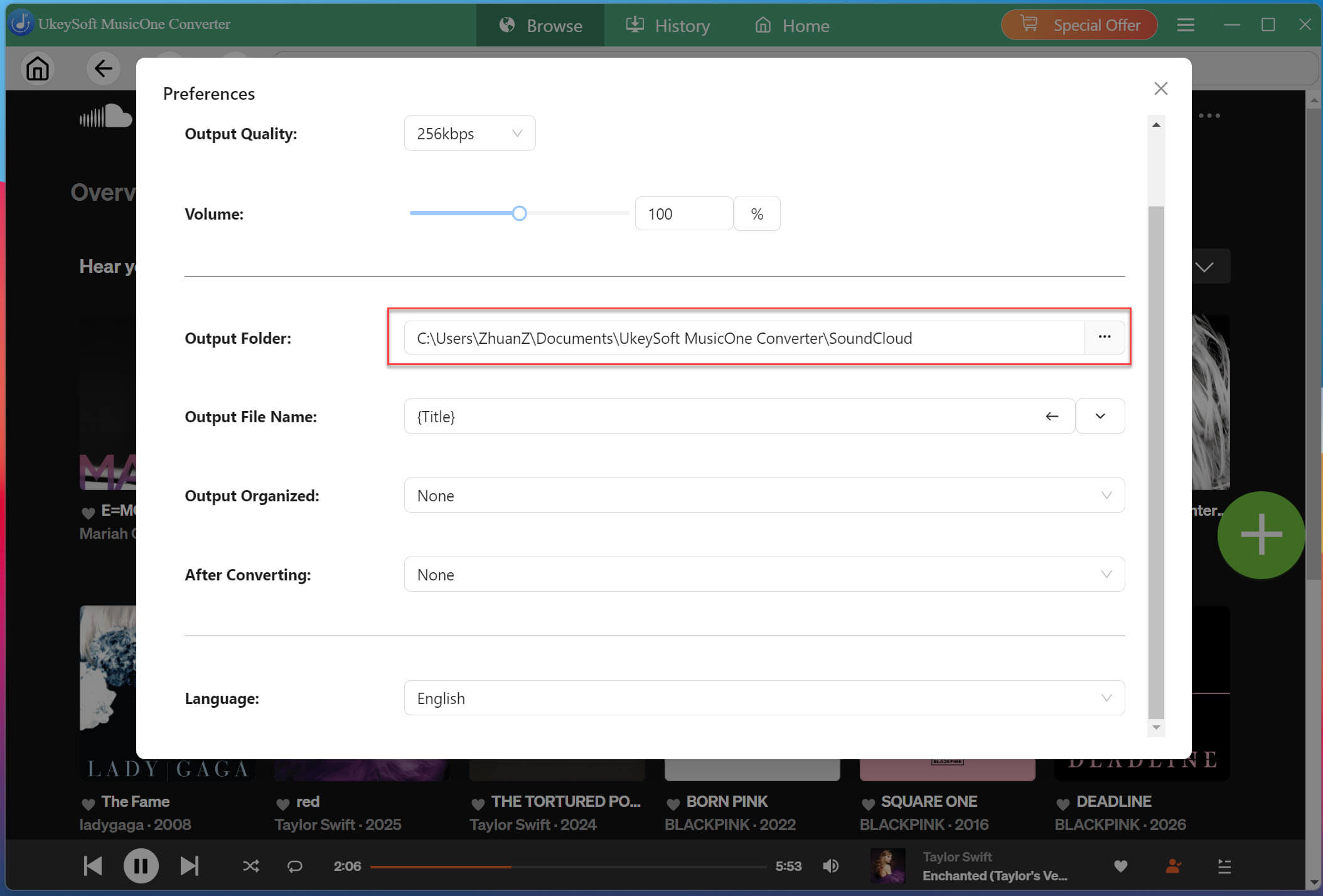1323x896 pixels.
Task: Like the current track with heart icon
Action: coord(1120,867)
